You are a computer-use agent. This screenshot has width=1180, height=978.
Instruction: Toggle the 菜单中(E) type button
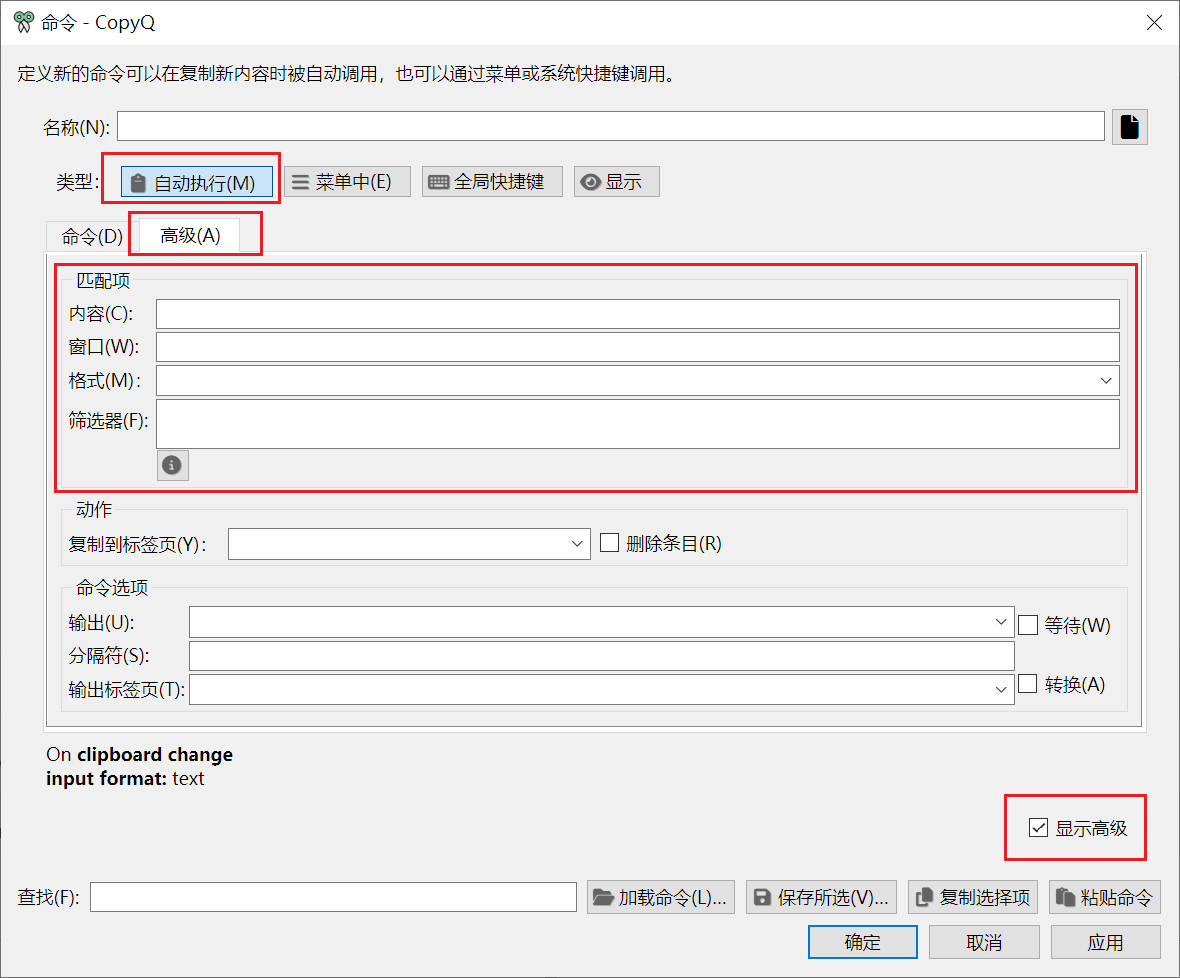click(347, 182)
